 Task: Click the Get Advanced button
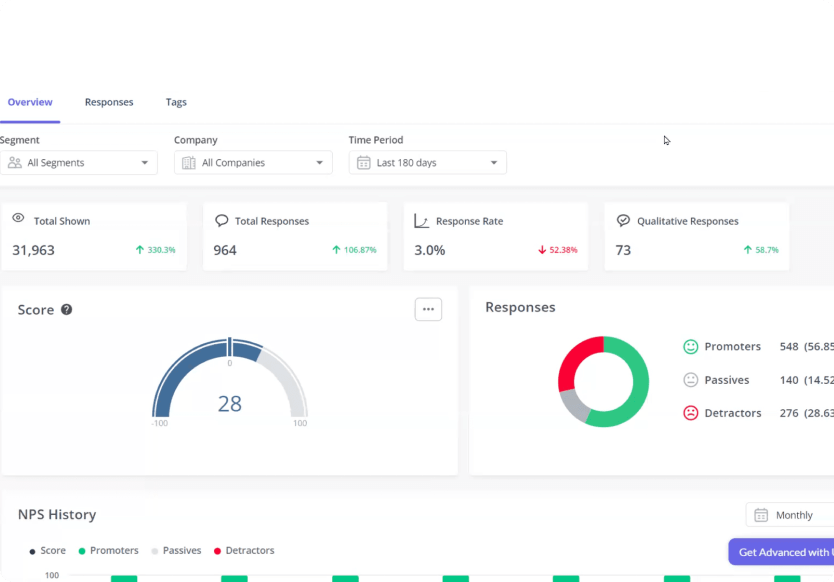(x=781, y=552)
